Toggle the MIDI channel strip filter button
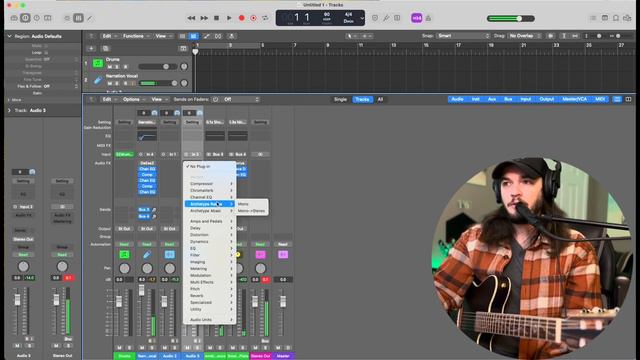The image size is (640, 360). pos(600,99)
